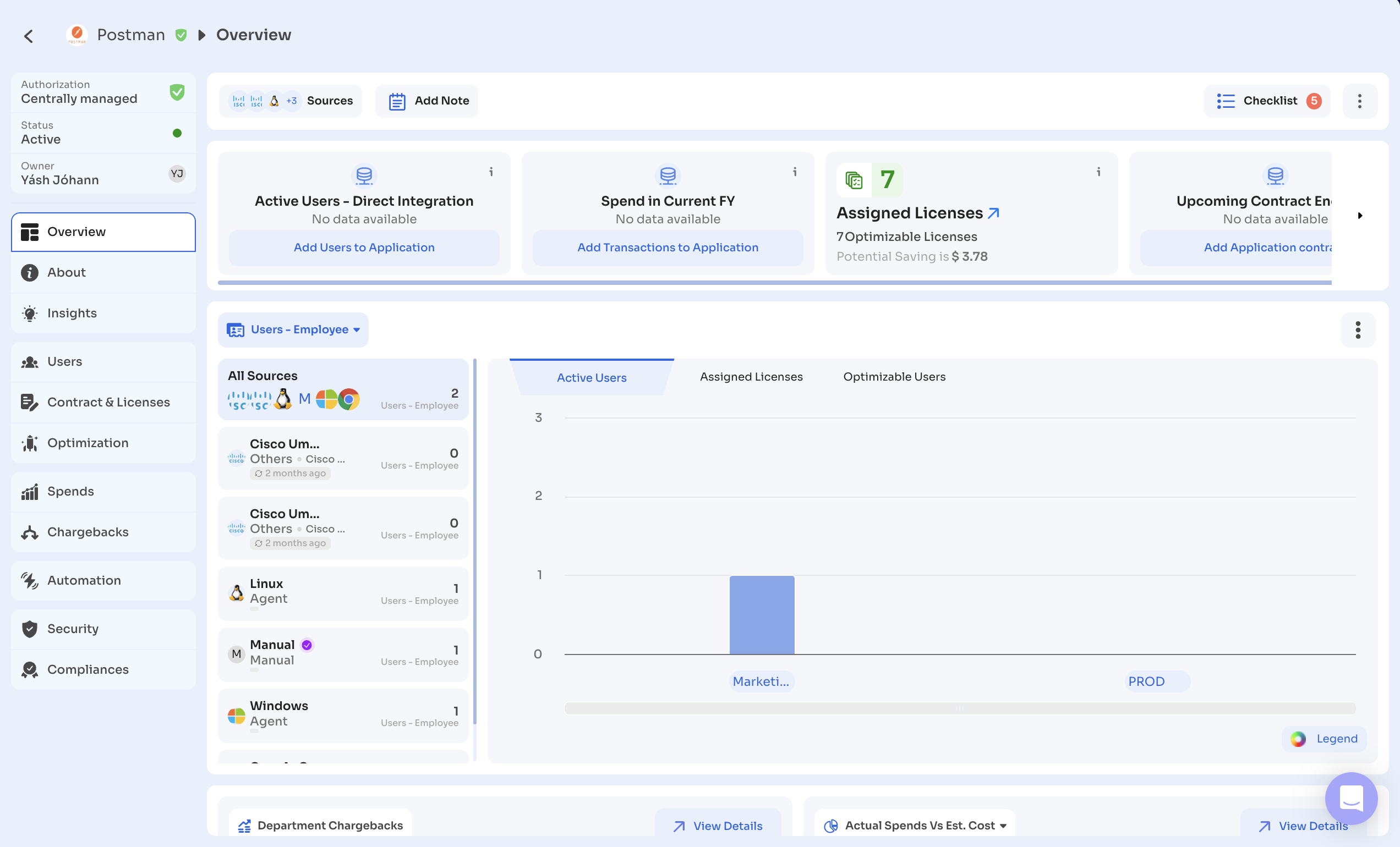The width and height of the screenshot is (1400, 847).
Task: Open the Optimization section
Action: click(x=103, y=443)
